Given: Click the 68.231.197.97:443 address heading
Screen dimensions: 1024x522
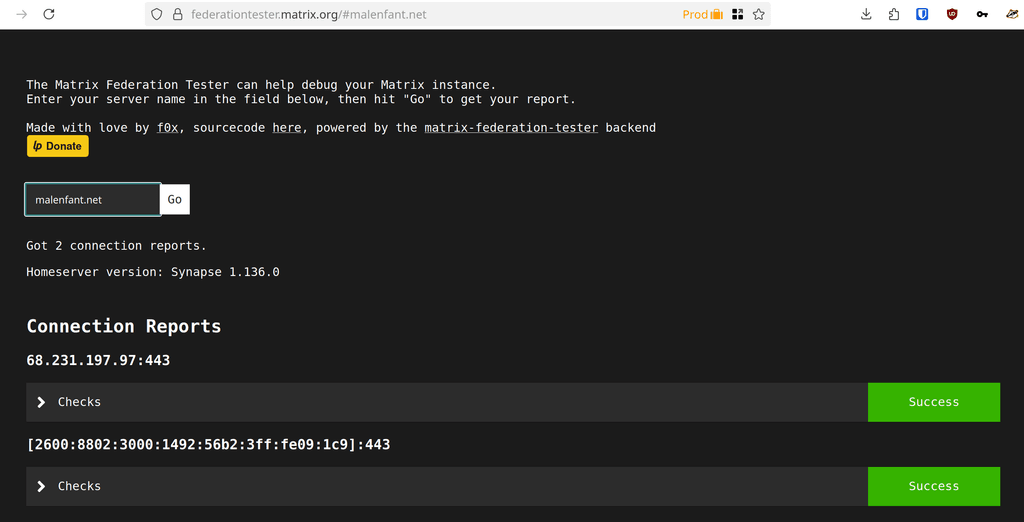Looking at the screenshot, I should pos(98,360).
